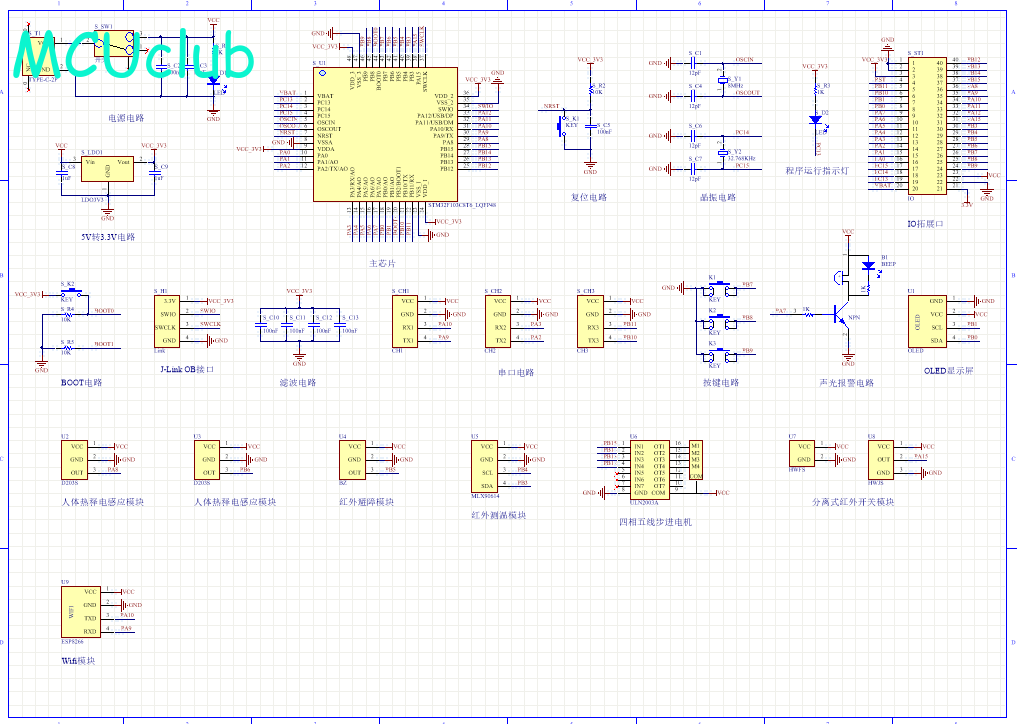
Task: Select the S_Y2 32.768KHz crystal symbol
Action: [723, 153]
